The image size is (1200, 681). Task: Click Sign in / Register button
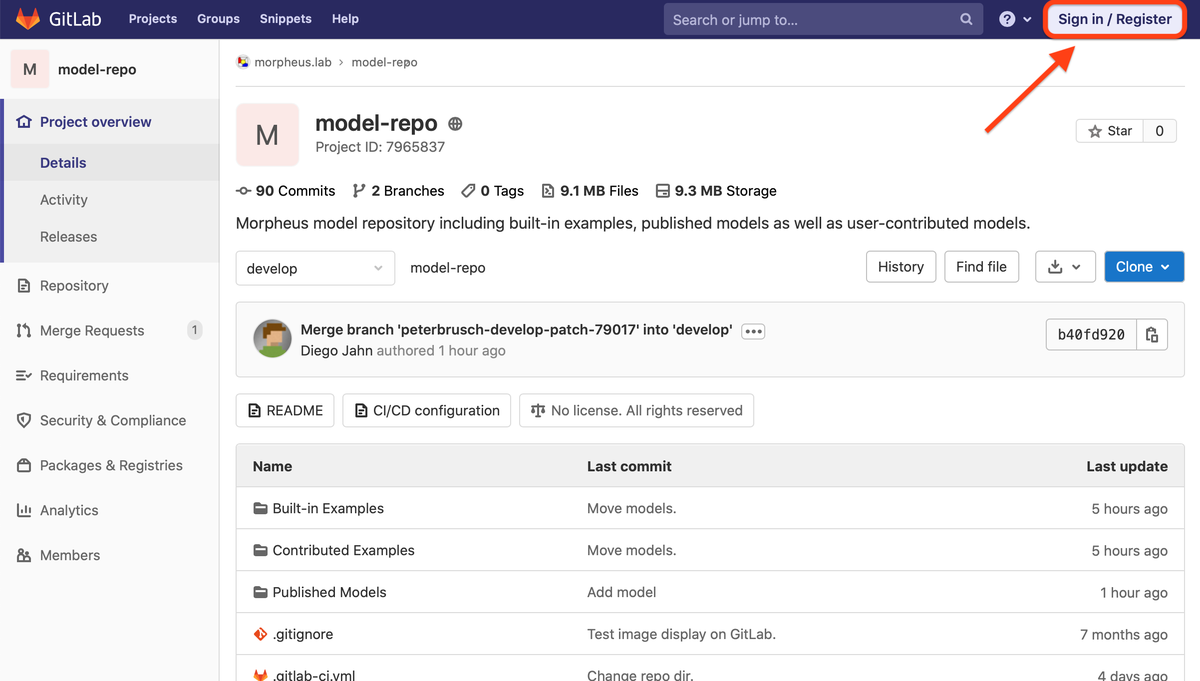tap(1114, 19)
